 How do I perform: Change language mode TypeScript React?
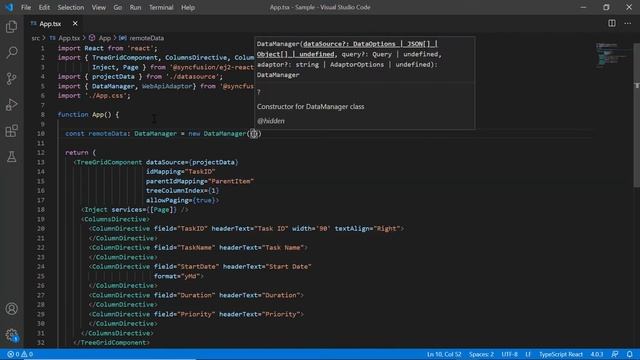560,354
